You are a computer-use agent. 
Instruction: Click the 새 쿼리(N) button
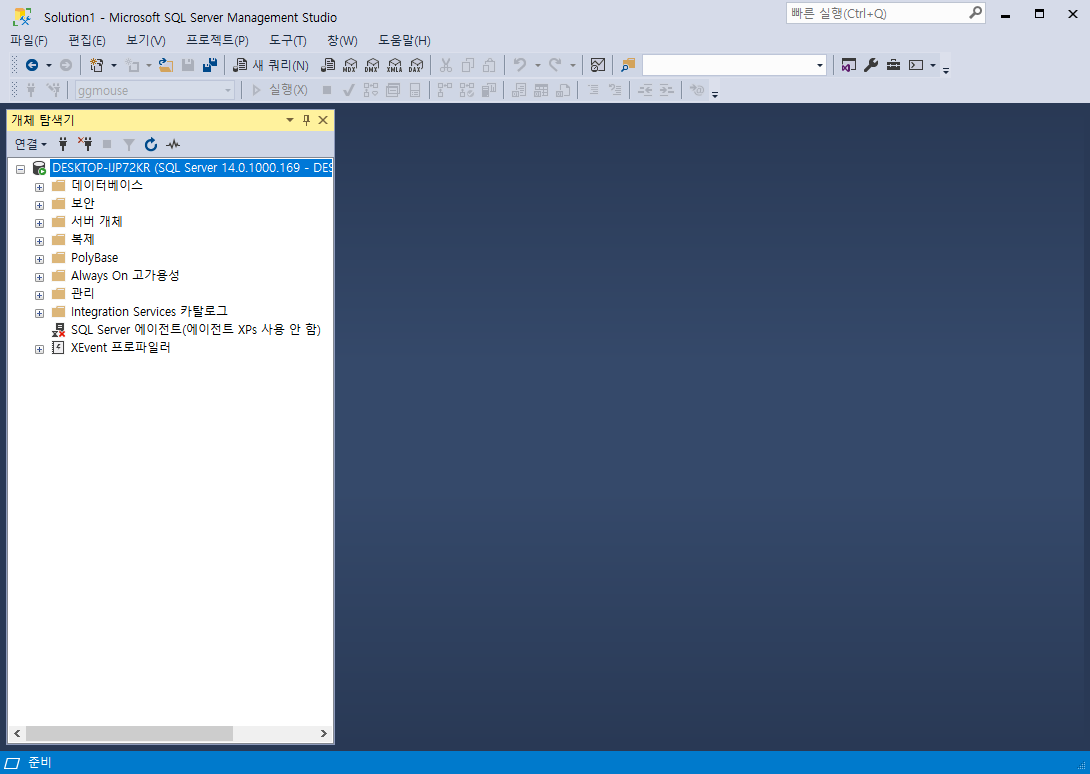pos(271,65)
